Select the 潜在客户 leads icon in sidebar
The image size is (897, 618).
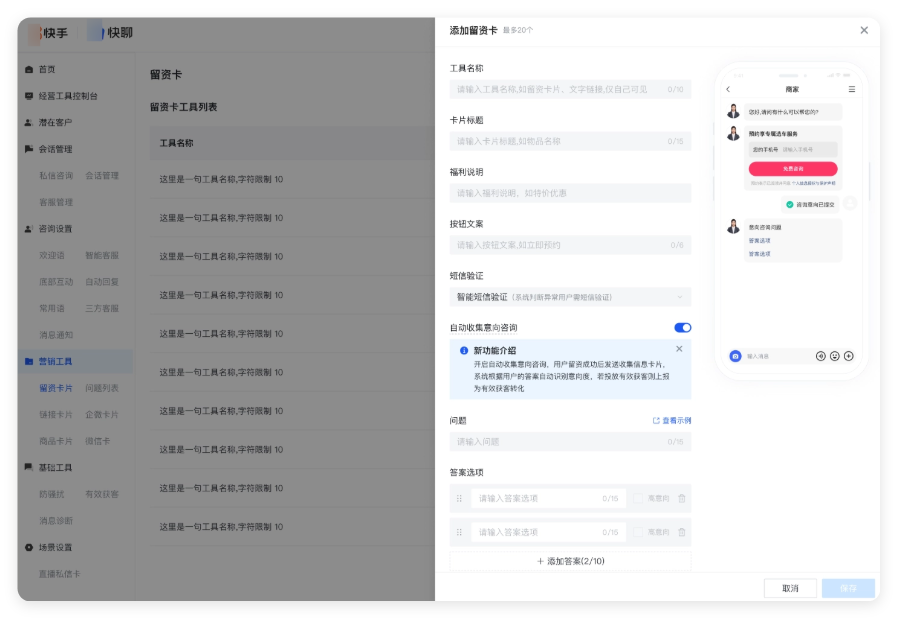pyautogui.click(x=30, y=123)
